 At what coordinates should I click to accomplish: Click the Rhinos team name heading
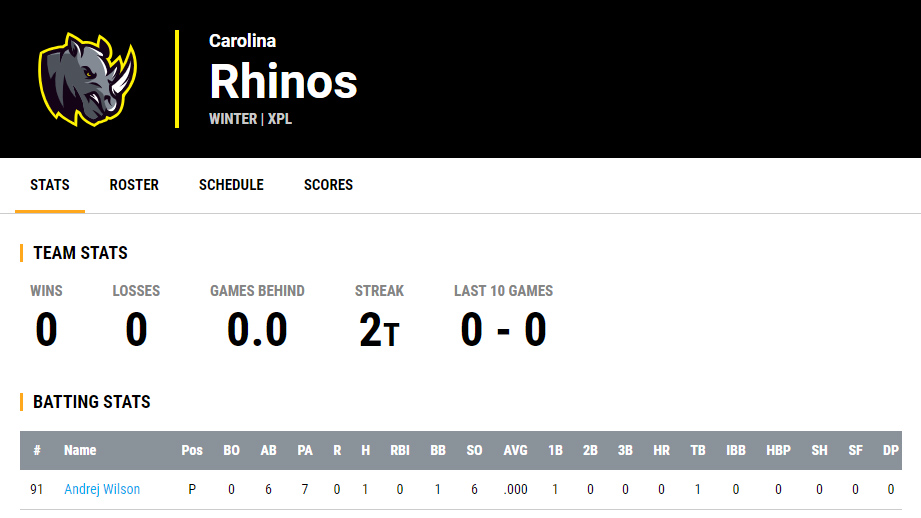tap(283, 81)
